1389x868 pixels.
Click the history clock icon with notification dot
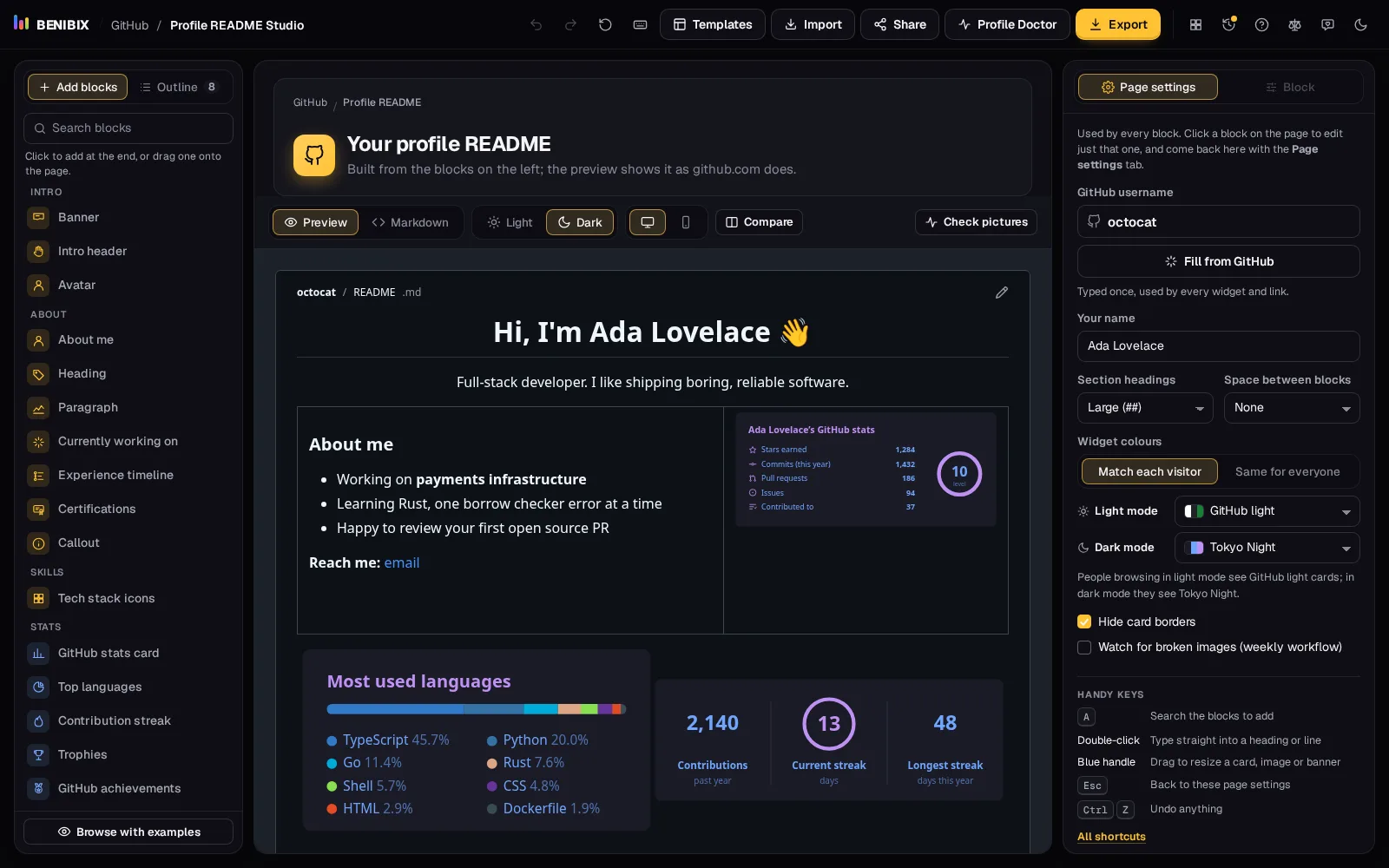[1228, 24]
